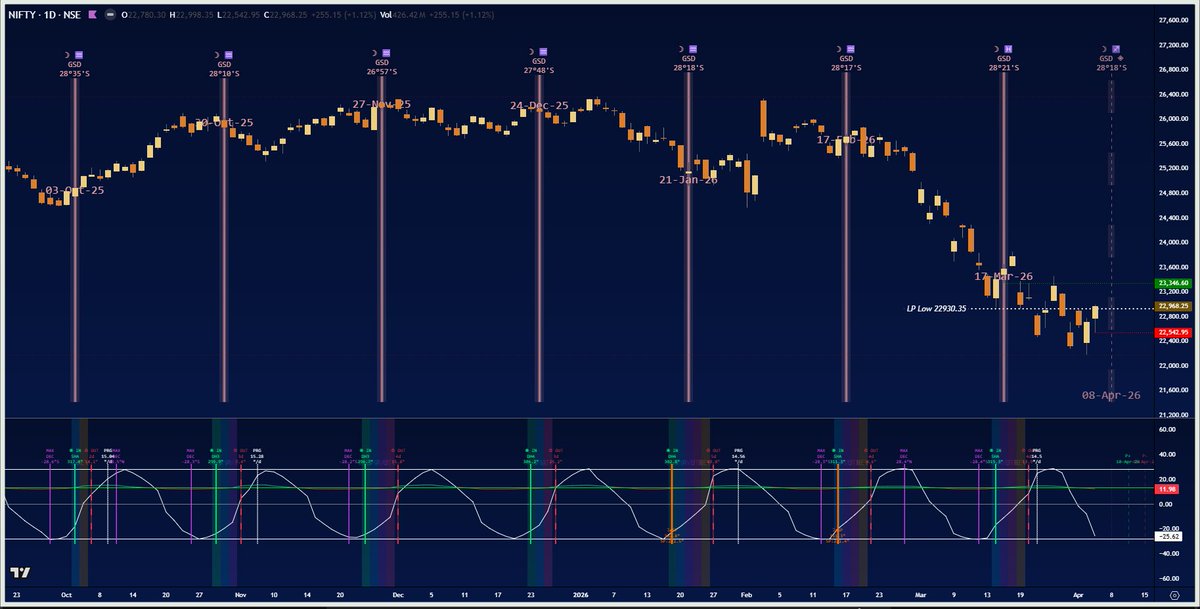Click the Dec label on time axis
The image size is (1200, 609).
pyautogui.click(x=396, y=594)
